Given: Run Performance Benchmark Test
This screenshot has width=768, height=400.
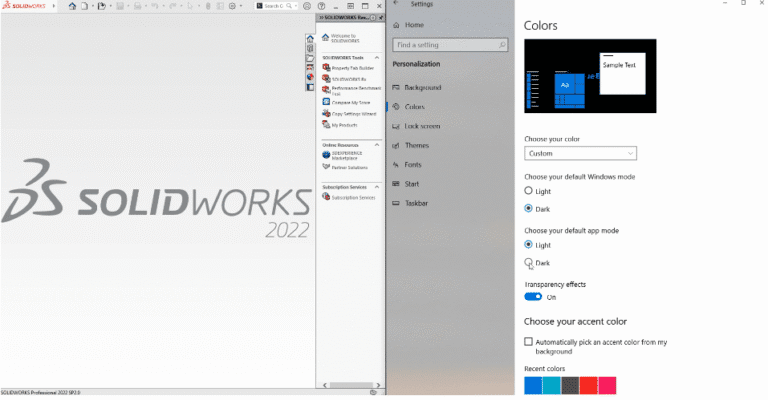Looking at the screenshot, I should 352,91.
